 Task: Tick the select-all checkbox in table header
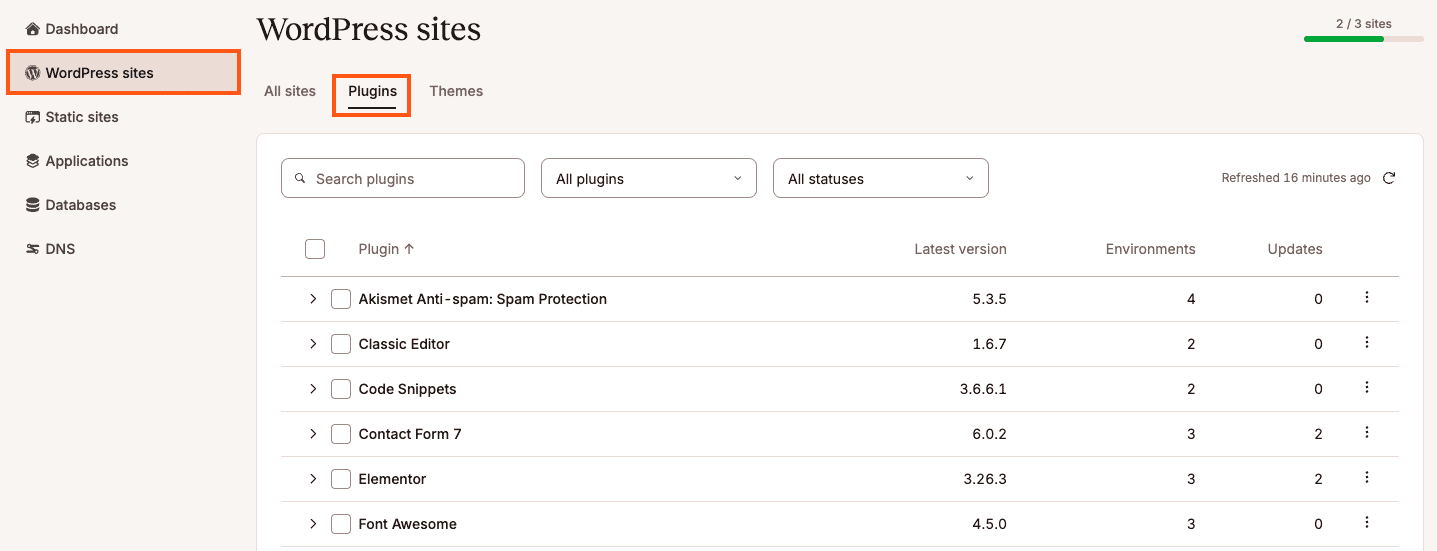315,249
